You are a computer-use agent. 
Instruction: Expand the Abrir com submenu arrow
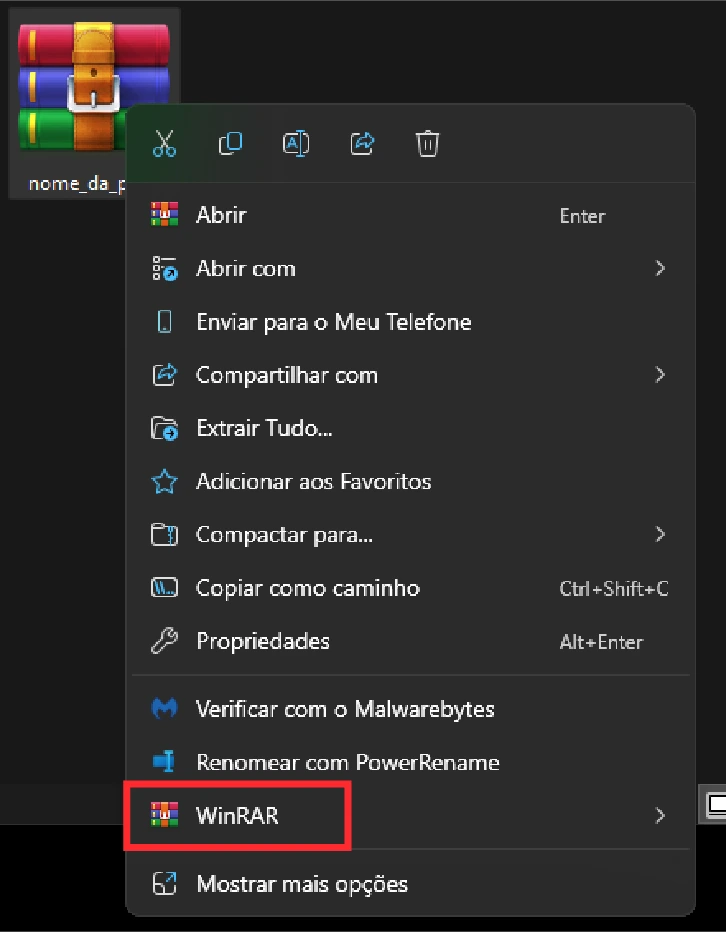click(x=659, y=268)
